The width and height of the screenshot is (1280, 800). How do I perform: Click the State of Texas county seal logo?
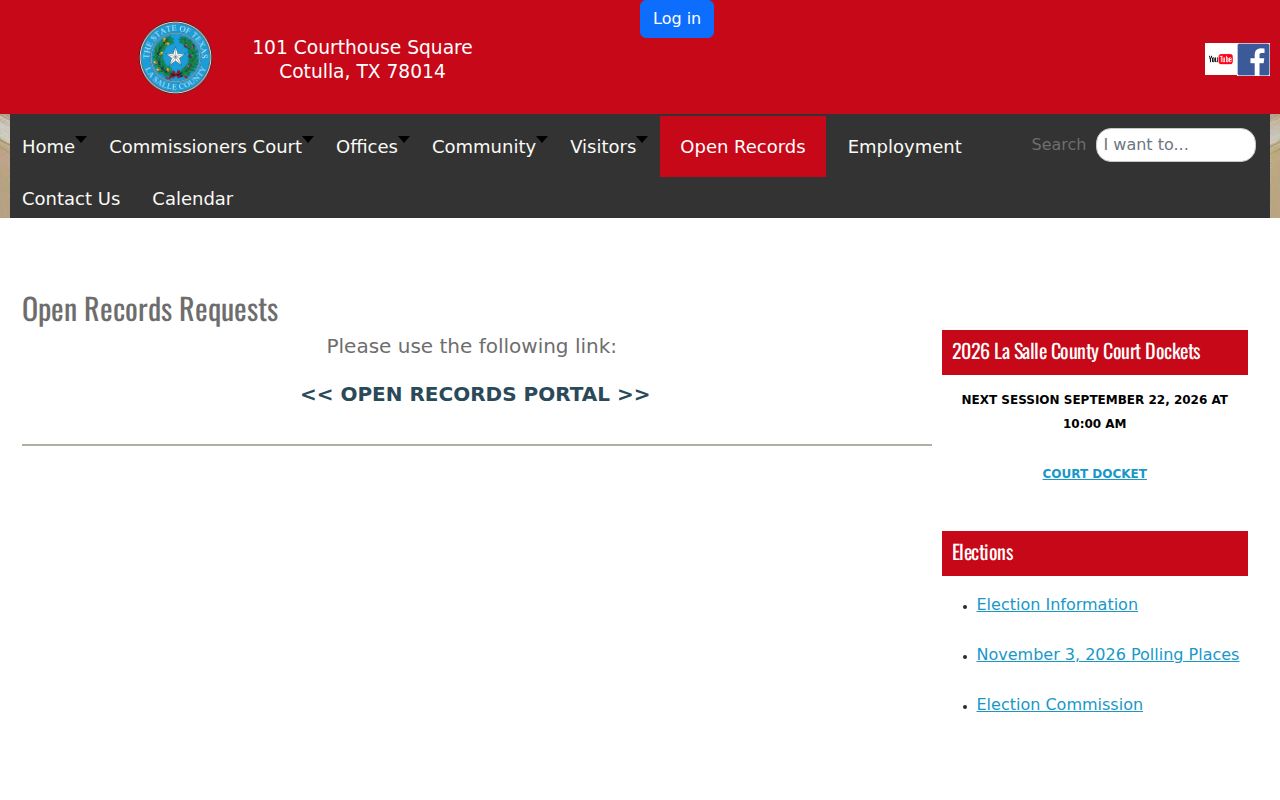coord(176,58)
